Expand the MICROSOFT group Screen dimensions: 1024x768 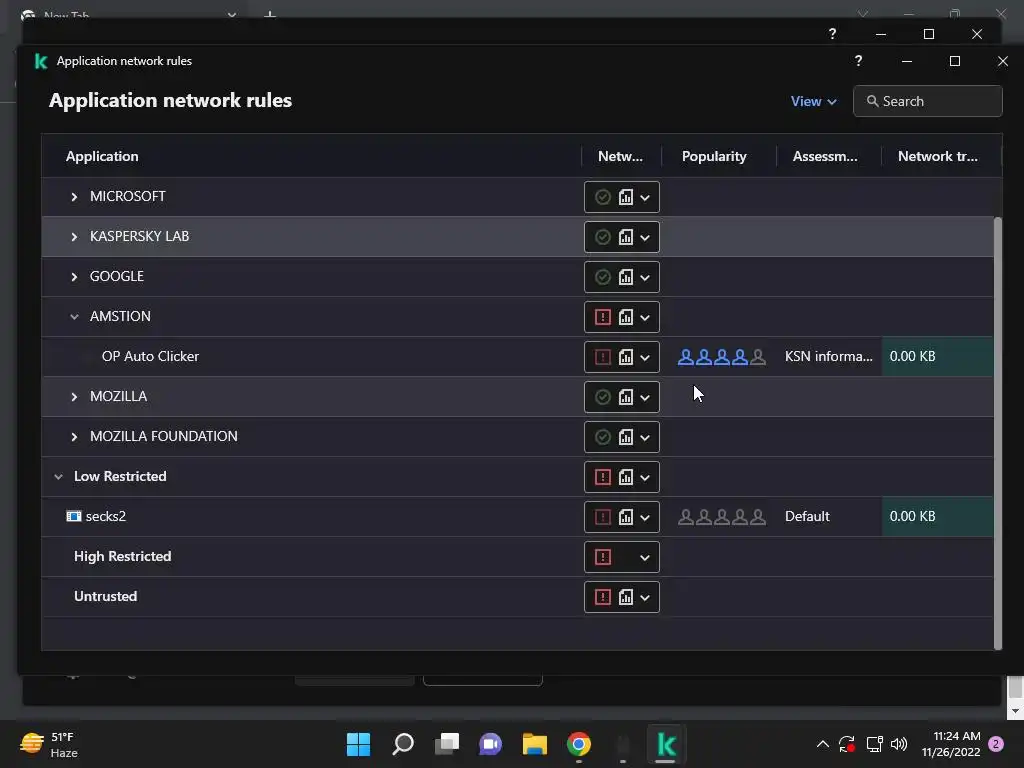click(74, 197)
